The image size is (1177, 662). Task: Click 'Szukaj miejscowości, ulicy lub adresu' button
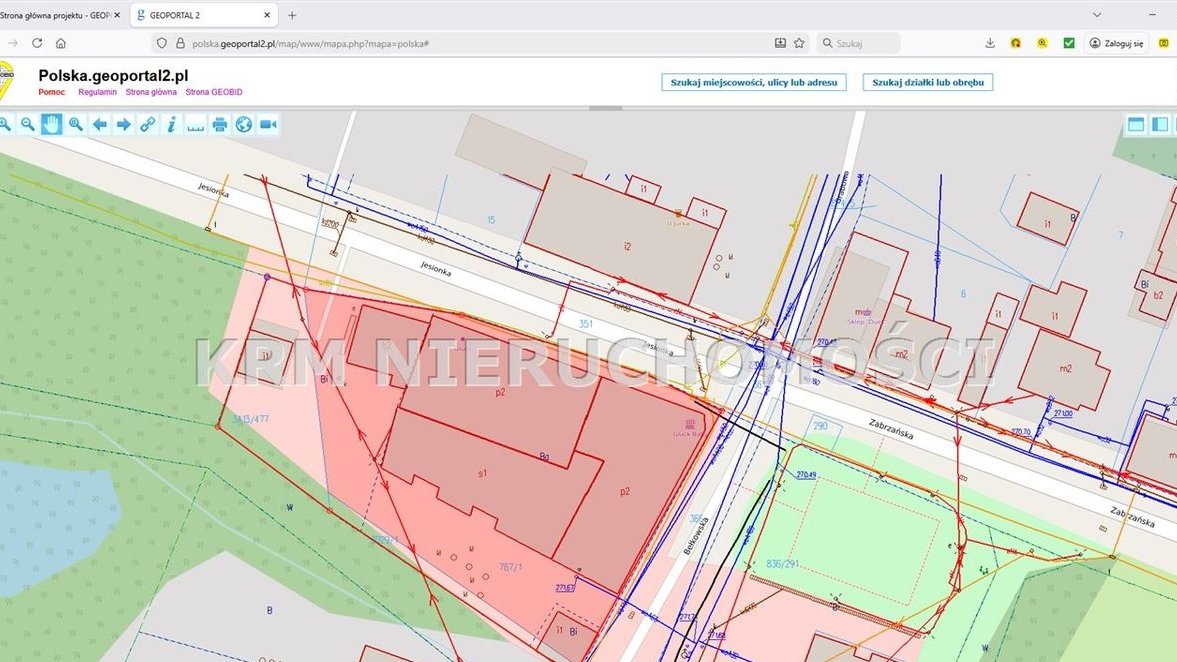tap(754, 82)
